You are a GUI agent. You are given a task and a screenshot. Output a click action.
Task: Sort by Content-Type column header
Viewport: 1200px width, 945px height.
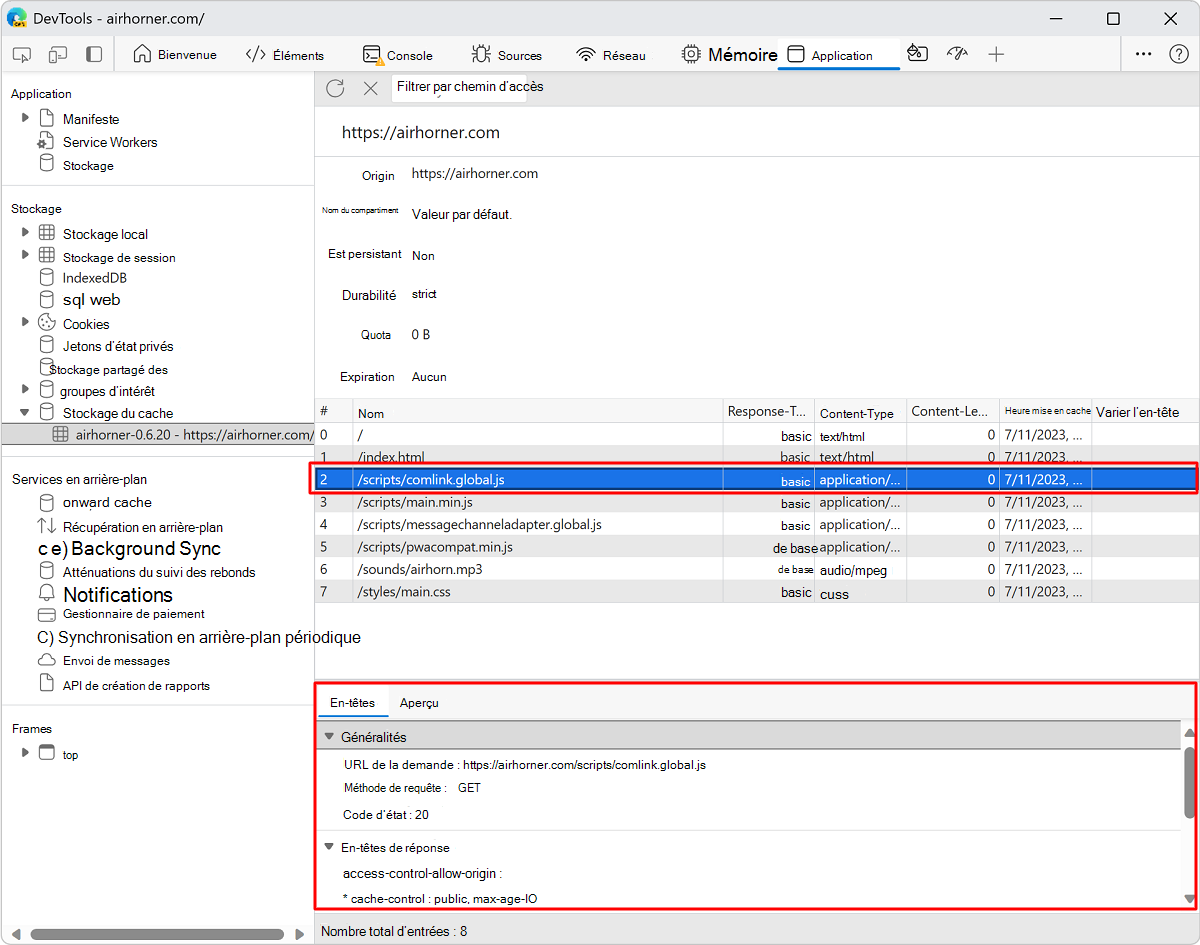(x=860, y=412)
